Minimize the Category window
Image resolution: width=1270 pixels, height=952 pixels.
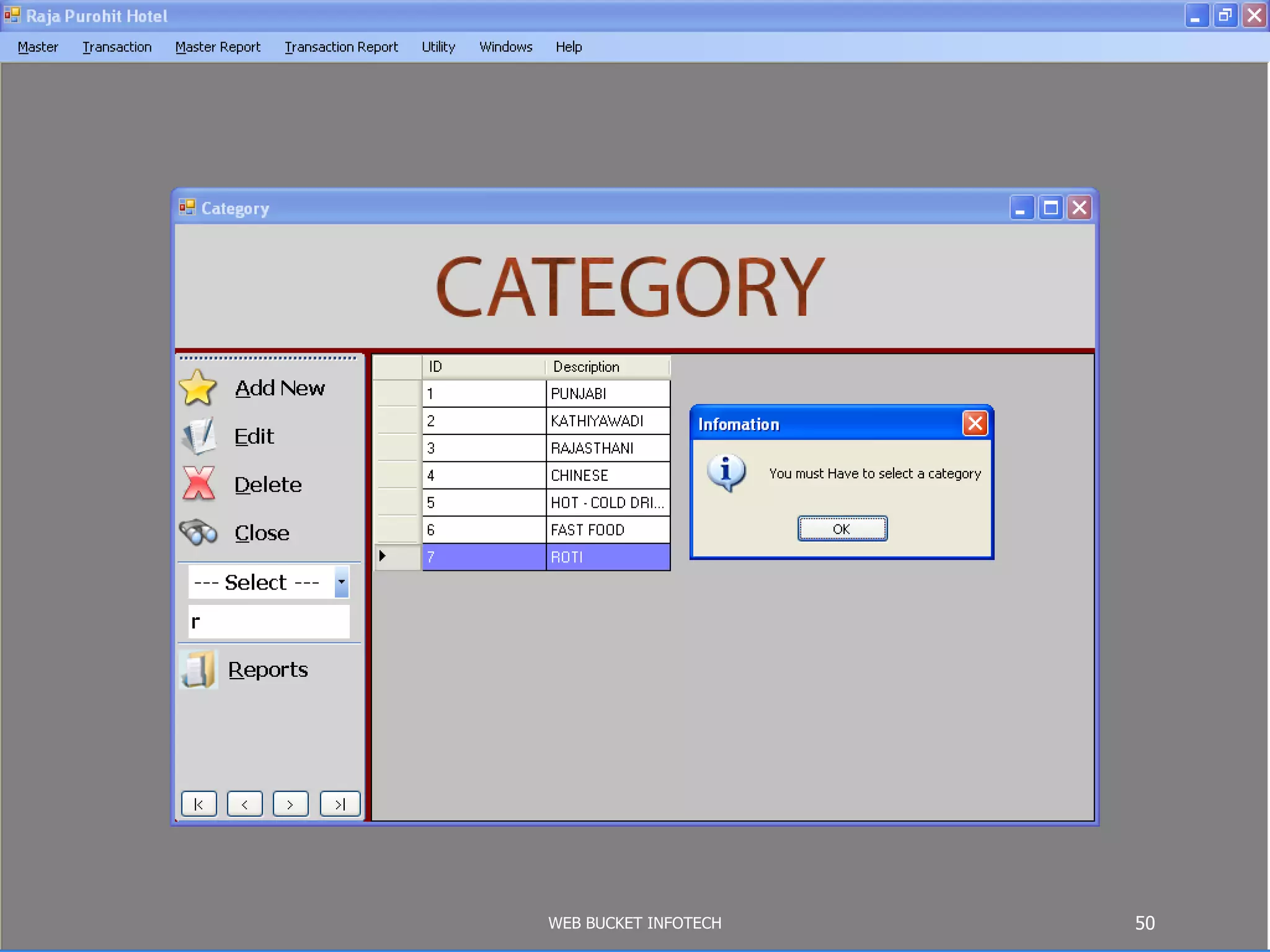tap(1021, 208)
